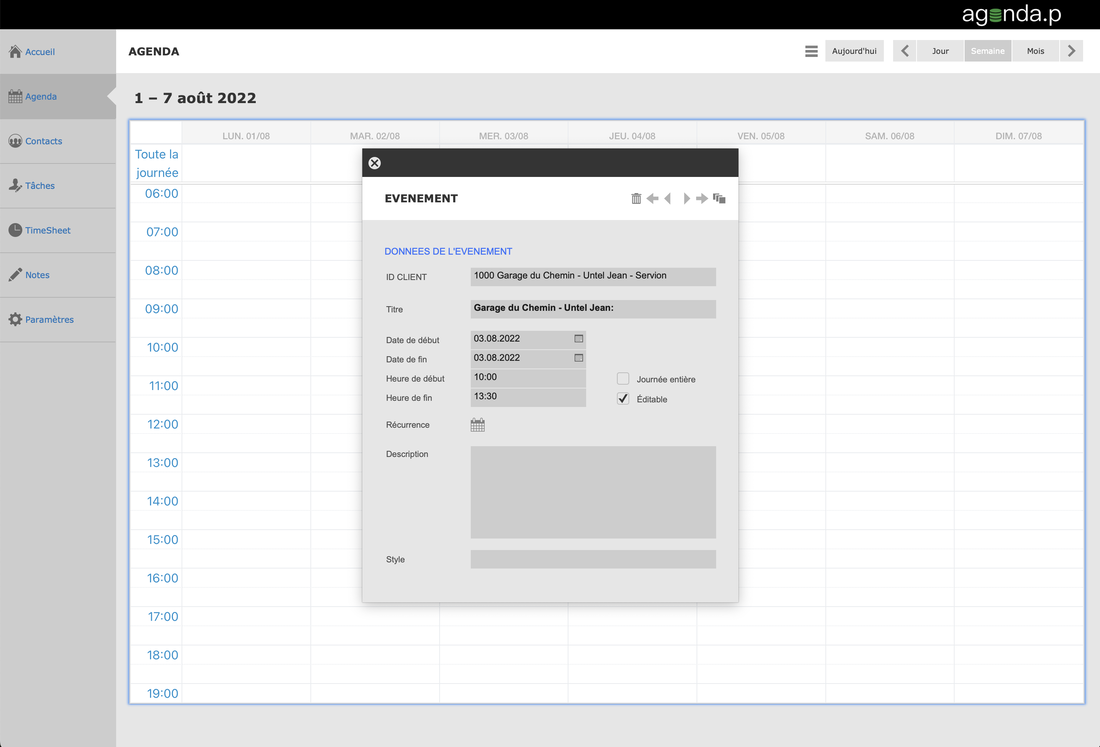Screen dimensions: 1100x747
Task: Open the recurrence calendar icon
Action: (x=478, y=425)
